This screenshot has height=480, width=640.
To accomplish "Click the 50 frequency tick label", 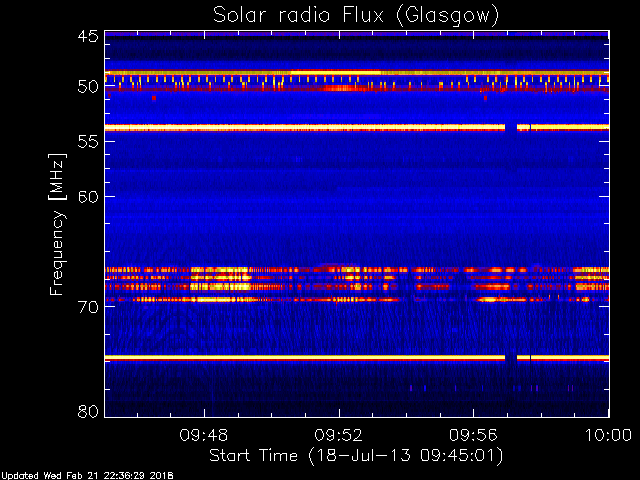I will pyautogui.click(x=88, y=87).
